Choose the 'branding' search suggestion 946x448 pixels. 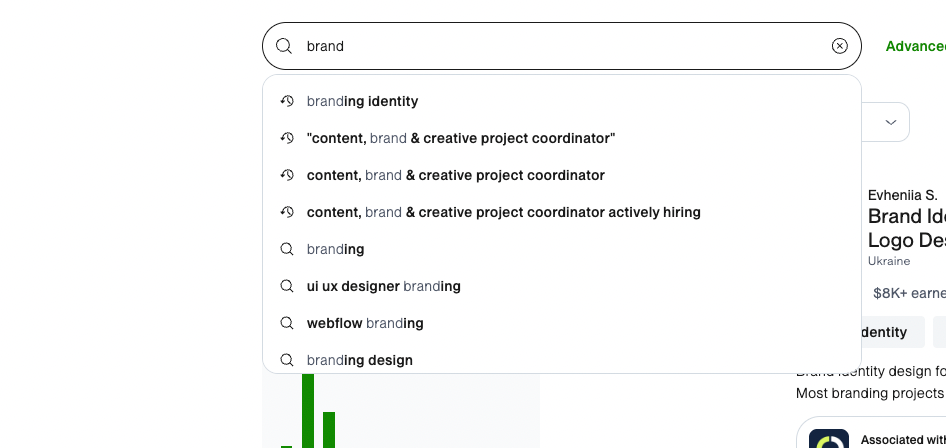(562, 249)
